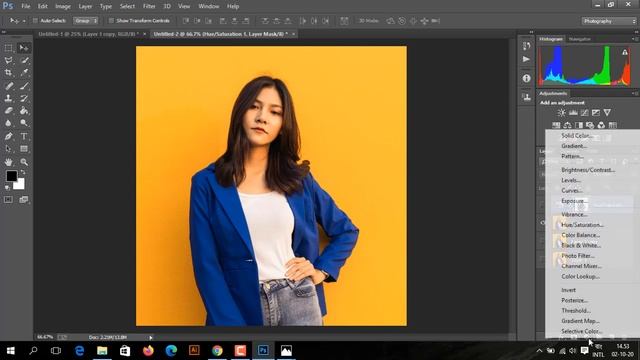This screenshot has width=640, height=360.
Task: Click the foreground color swatch
Action: point(11,176)
